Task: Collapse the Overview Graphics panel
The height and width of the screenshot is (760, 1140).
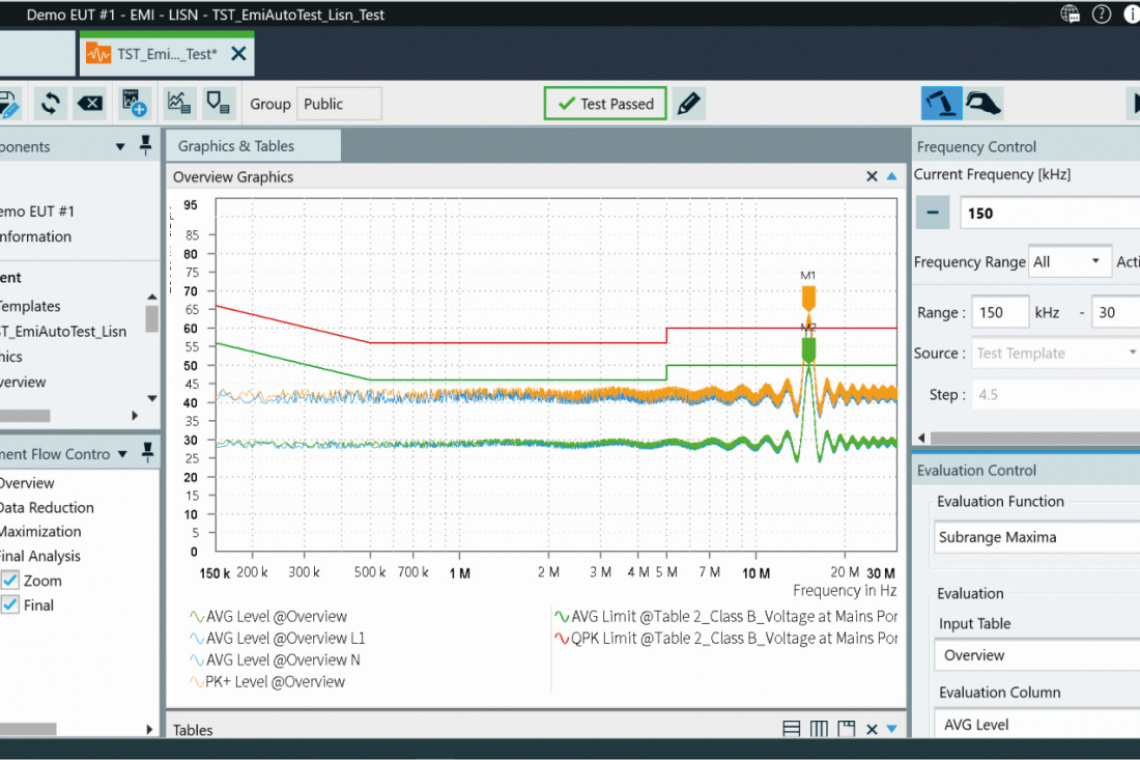Action: pyautogui.click(x=892, y=177)
